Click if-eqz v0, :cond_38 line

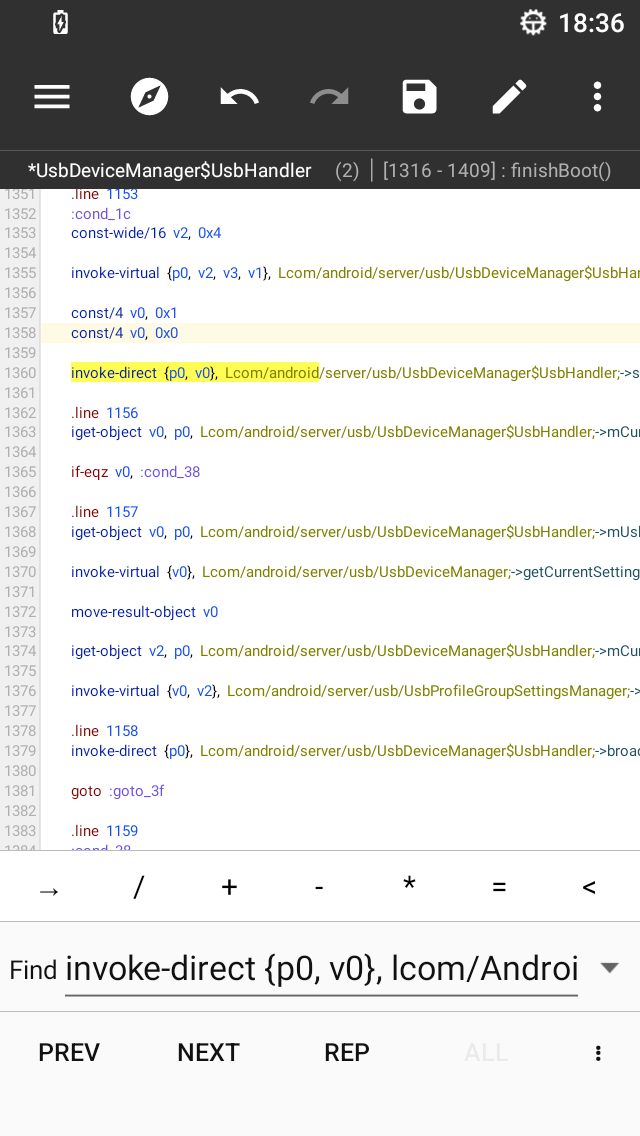point(135,472)
